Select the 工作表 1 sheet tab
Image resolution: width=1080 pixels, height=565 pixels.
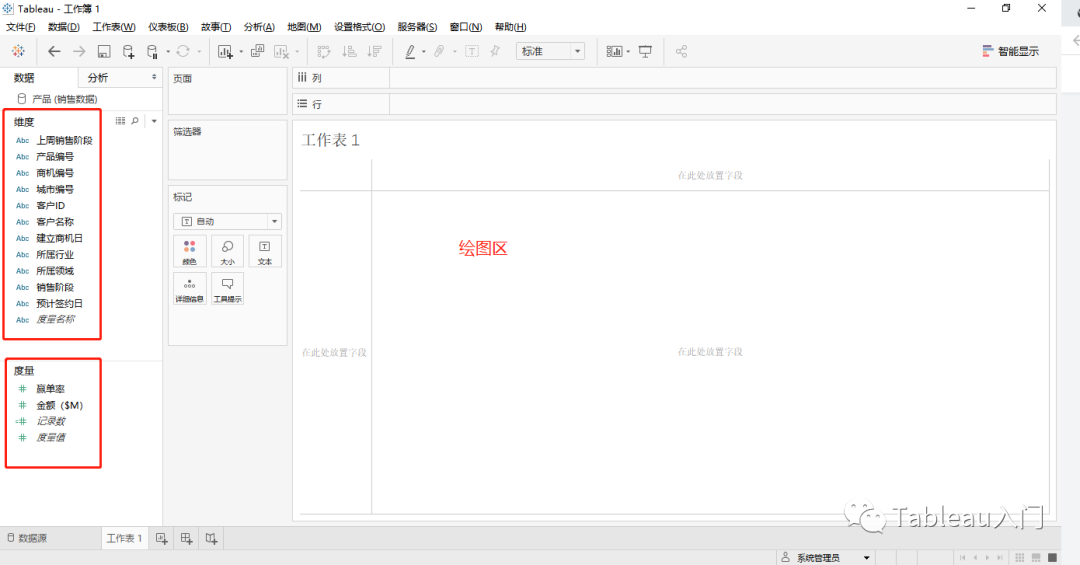(x=124, y=538)
